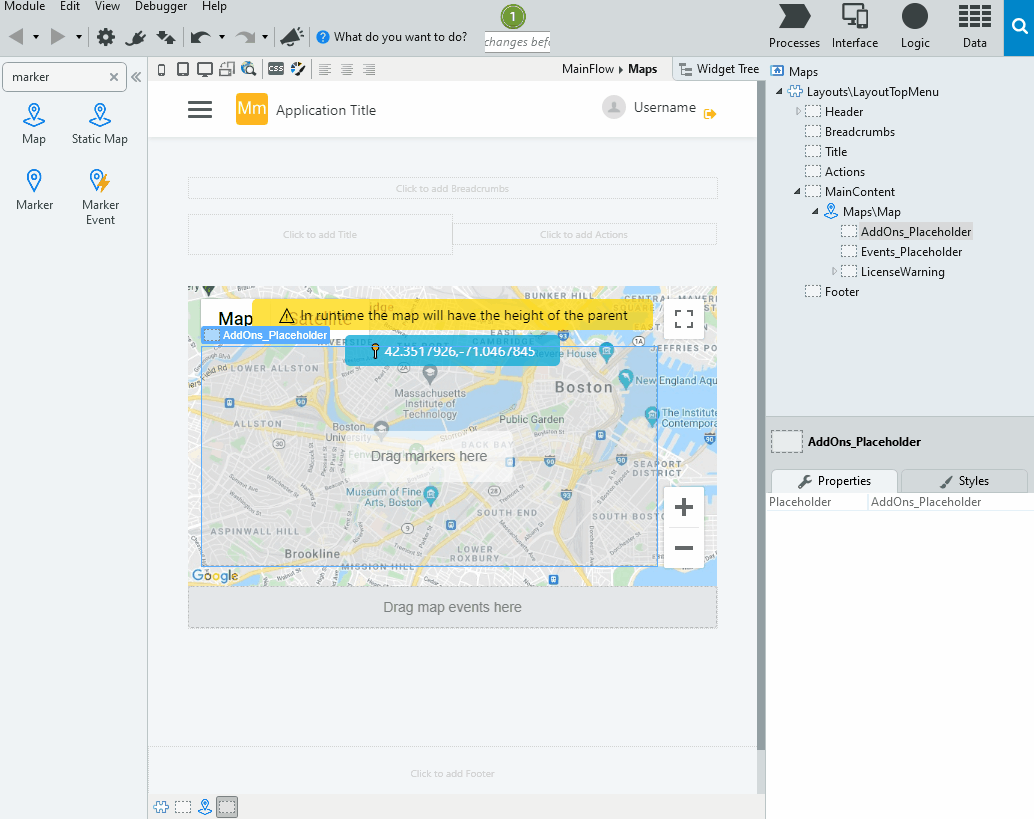The height and width of the screenshot is (819, 1034).
Task: Select the Static Map widget
Action: (99, 120)
